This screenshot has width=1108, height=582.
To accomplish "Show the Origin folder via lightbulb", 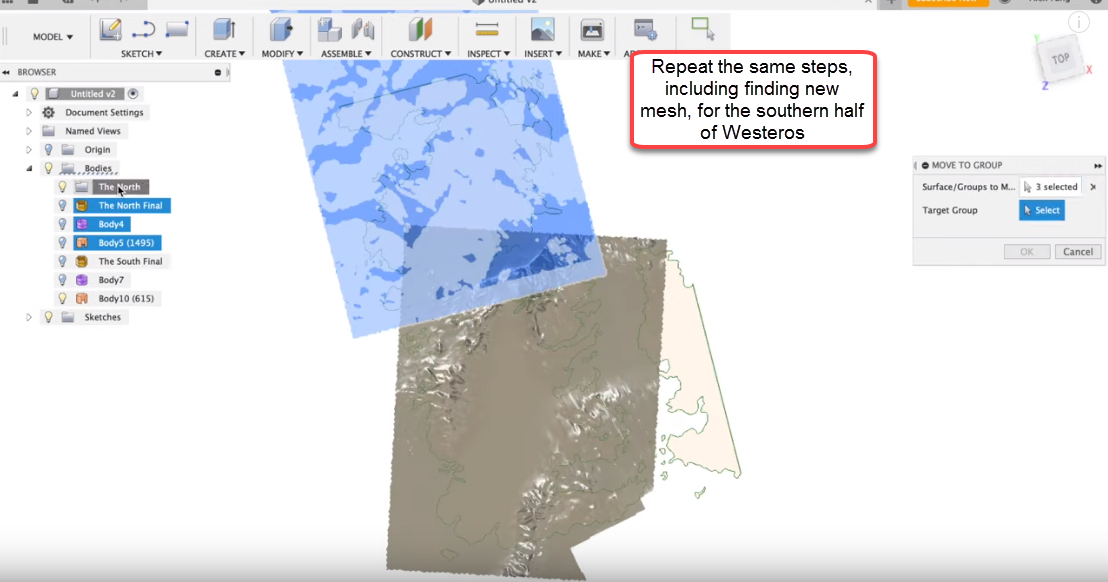I will tap(48, 150).
